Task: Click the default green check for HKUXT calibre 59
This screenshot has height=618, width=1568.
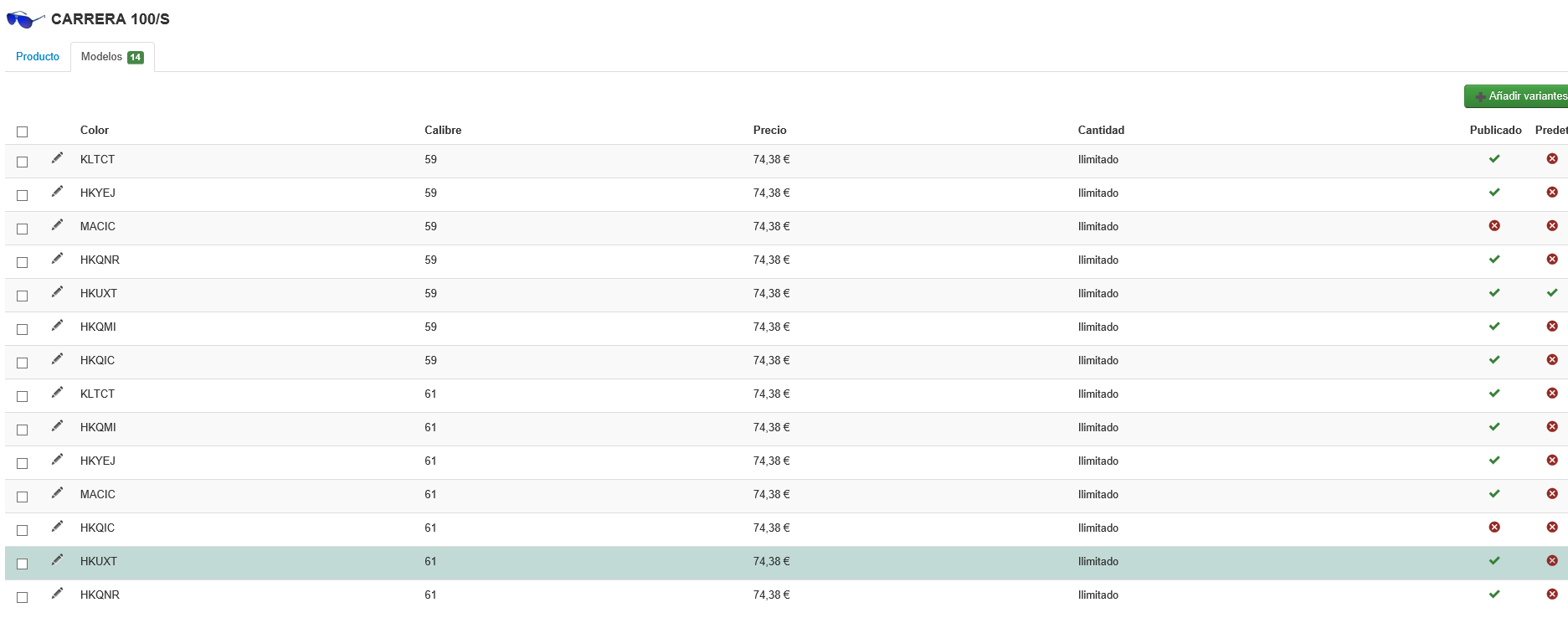Action: (x=1552, y=293)
